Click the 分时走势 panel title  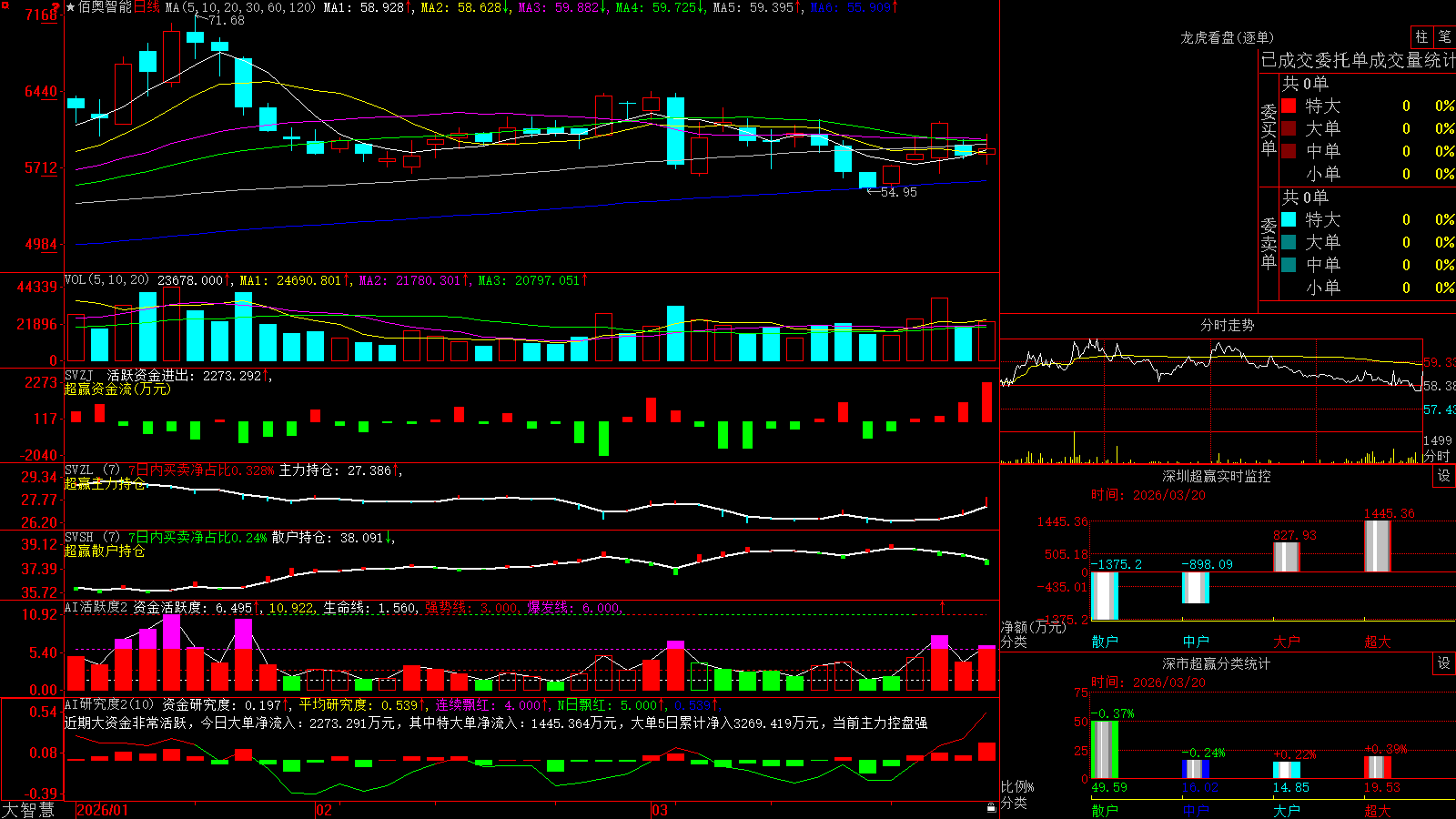pyautogui.click(x=1227, y=325)
